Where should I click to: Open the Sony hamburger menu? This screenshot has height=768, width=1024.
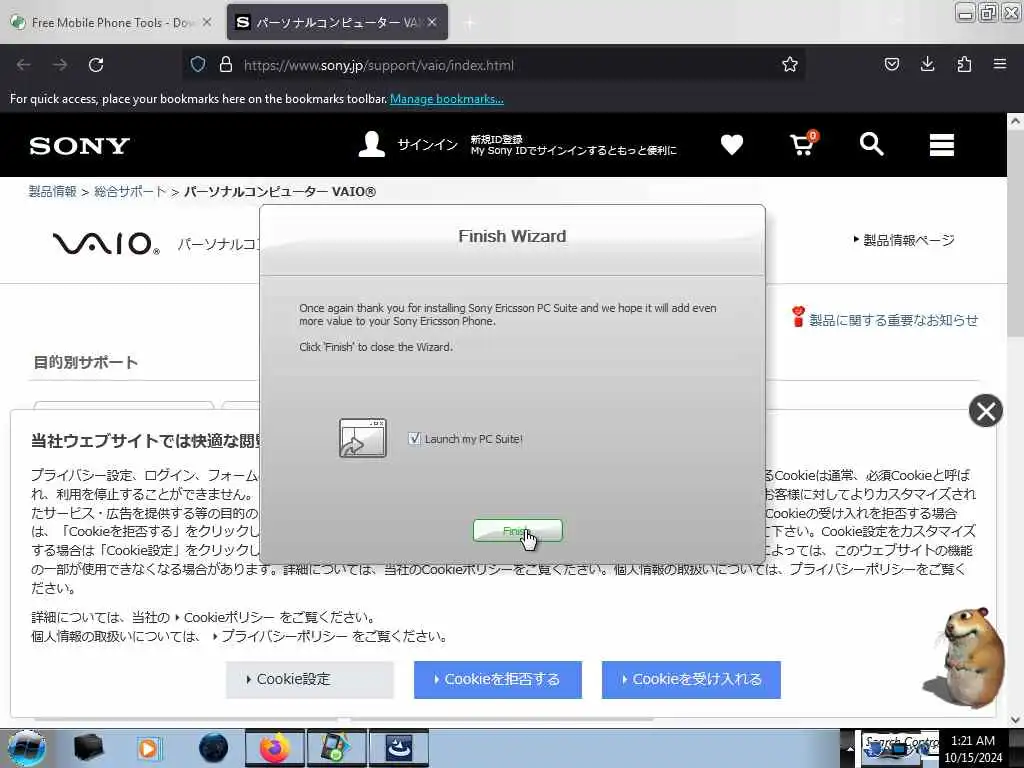pyautogui.click(x=942, y=145)
